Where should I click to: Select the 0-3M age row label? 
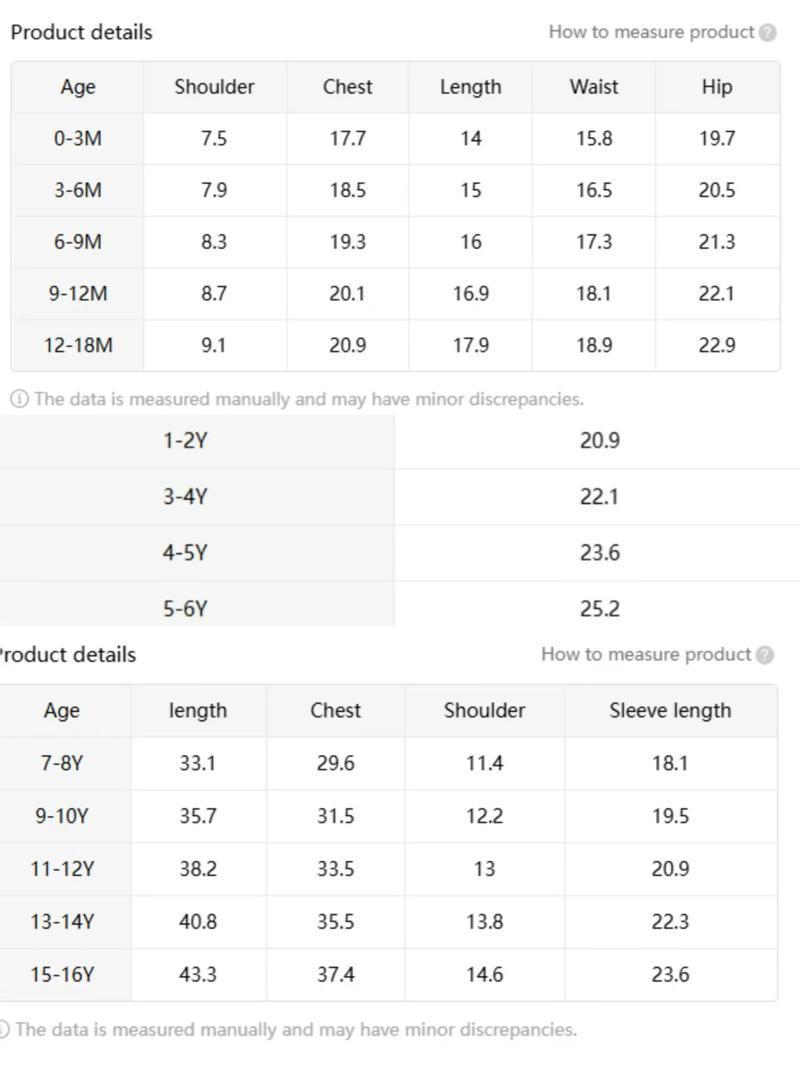pos(78,139)
